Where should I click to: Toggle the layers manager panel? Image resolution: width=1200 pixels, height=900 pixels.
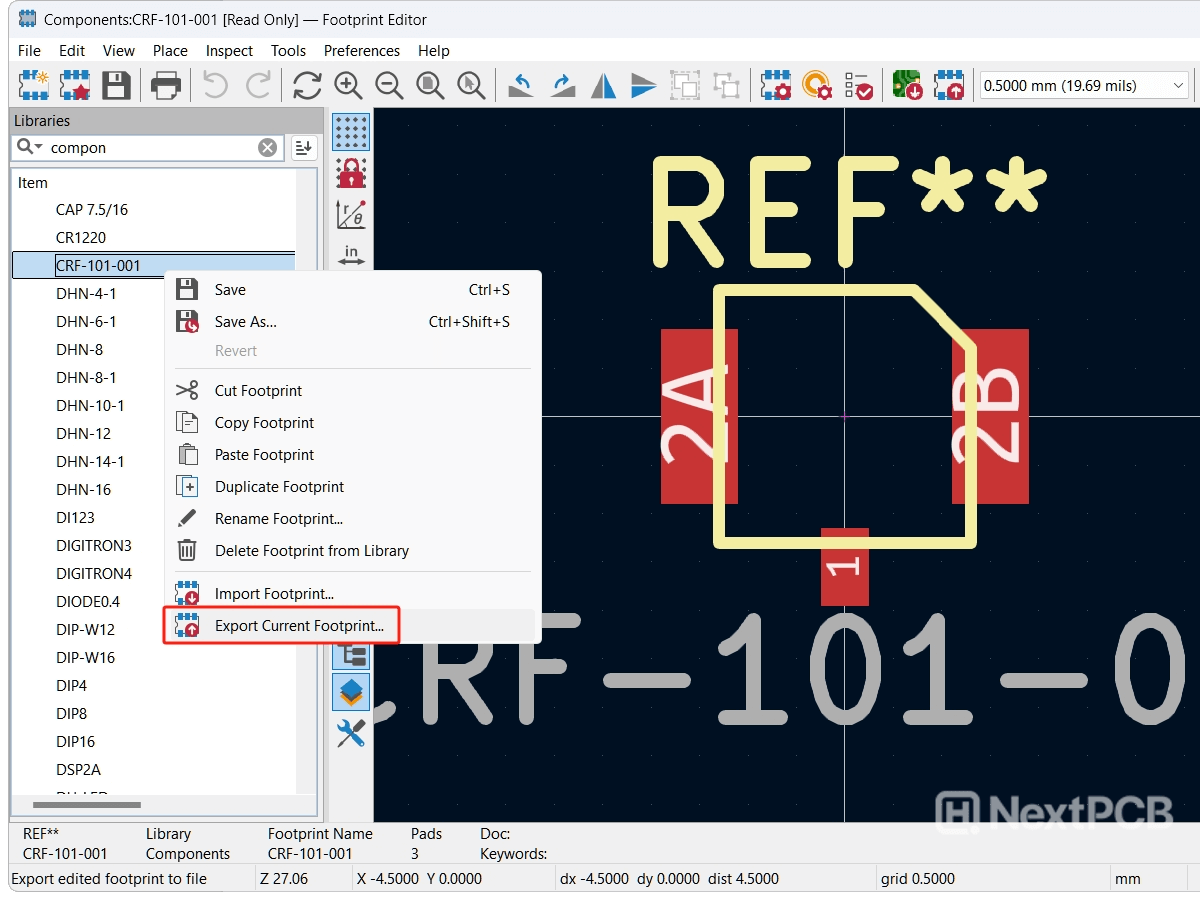coord(351,691)
